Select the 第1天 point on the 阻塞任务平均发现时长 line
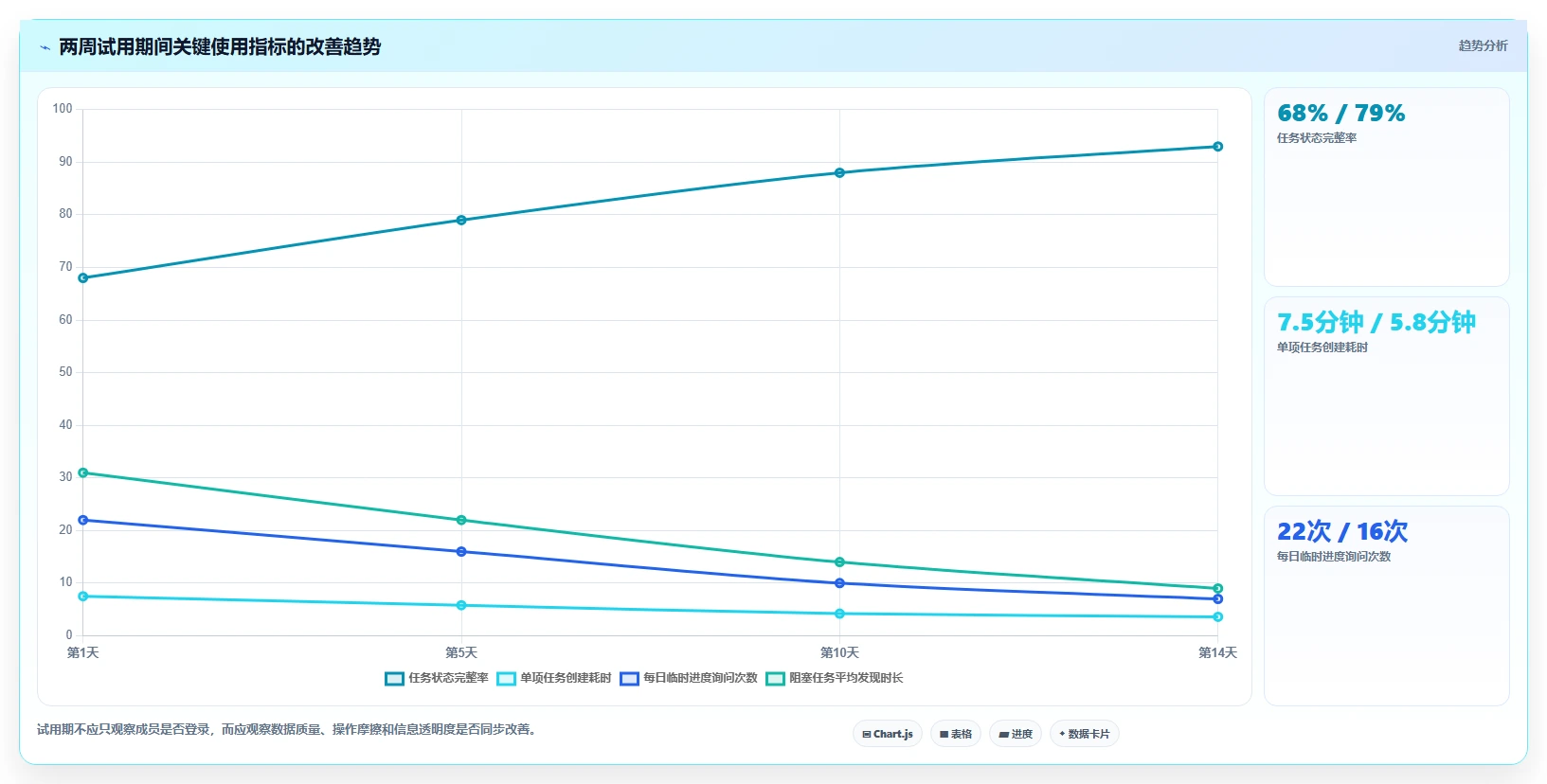Image resolution: width=1547 pixels, height=784 pixels. coord(83,472)
